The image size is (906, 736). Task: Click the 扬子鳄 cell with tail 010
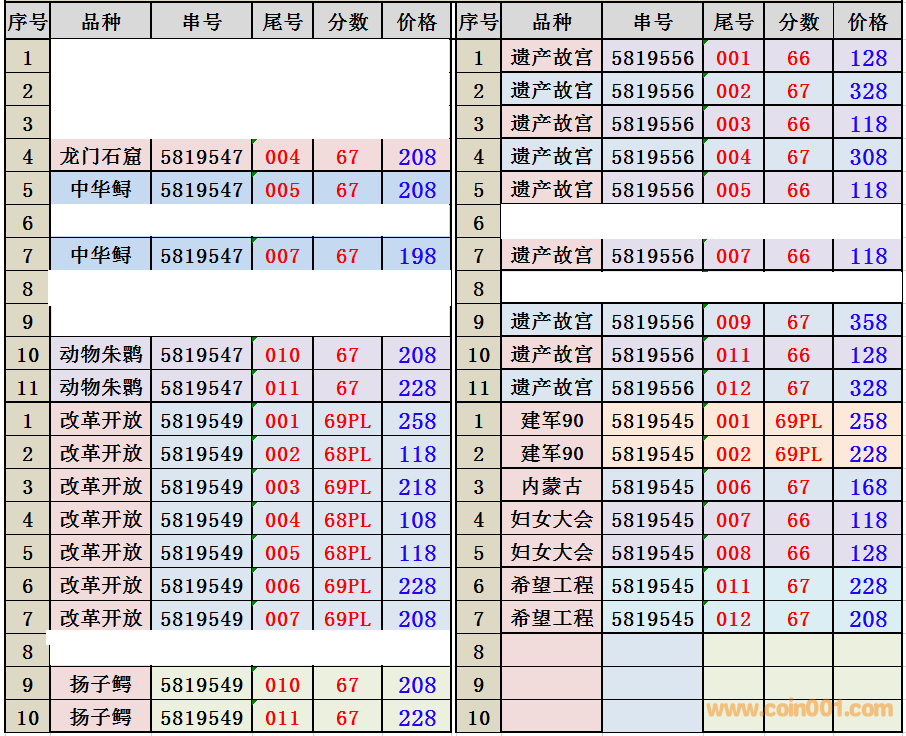click(101, 685)
